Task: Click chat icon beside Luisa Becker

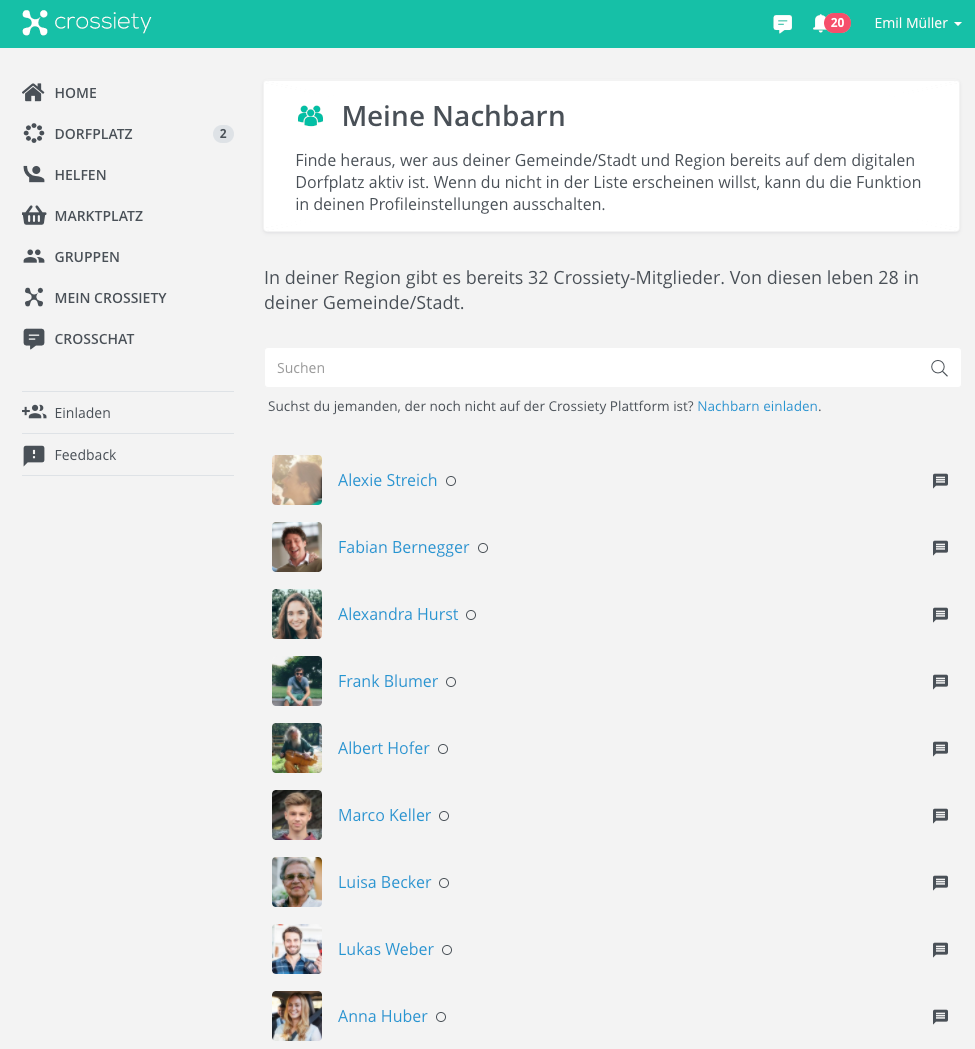Action: pyautogui.click(x=940, y=882)
